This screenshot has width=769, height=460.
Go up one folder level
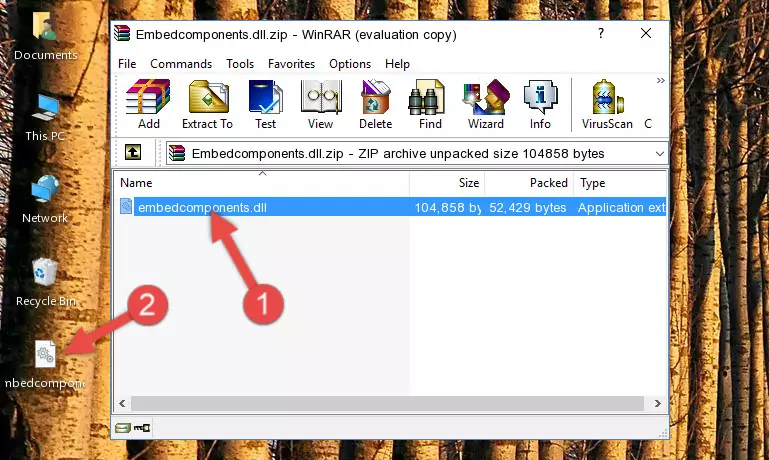click(x=133, y=153)
